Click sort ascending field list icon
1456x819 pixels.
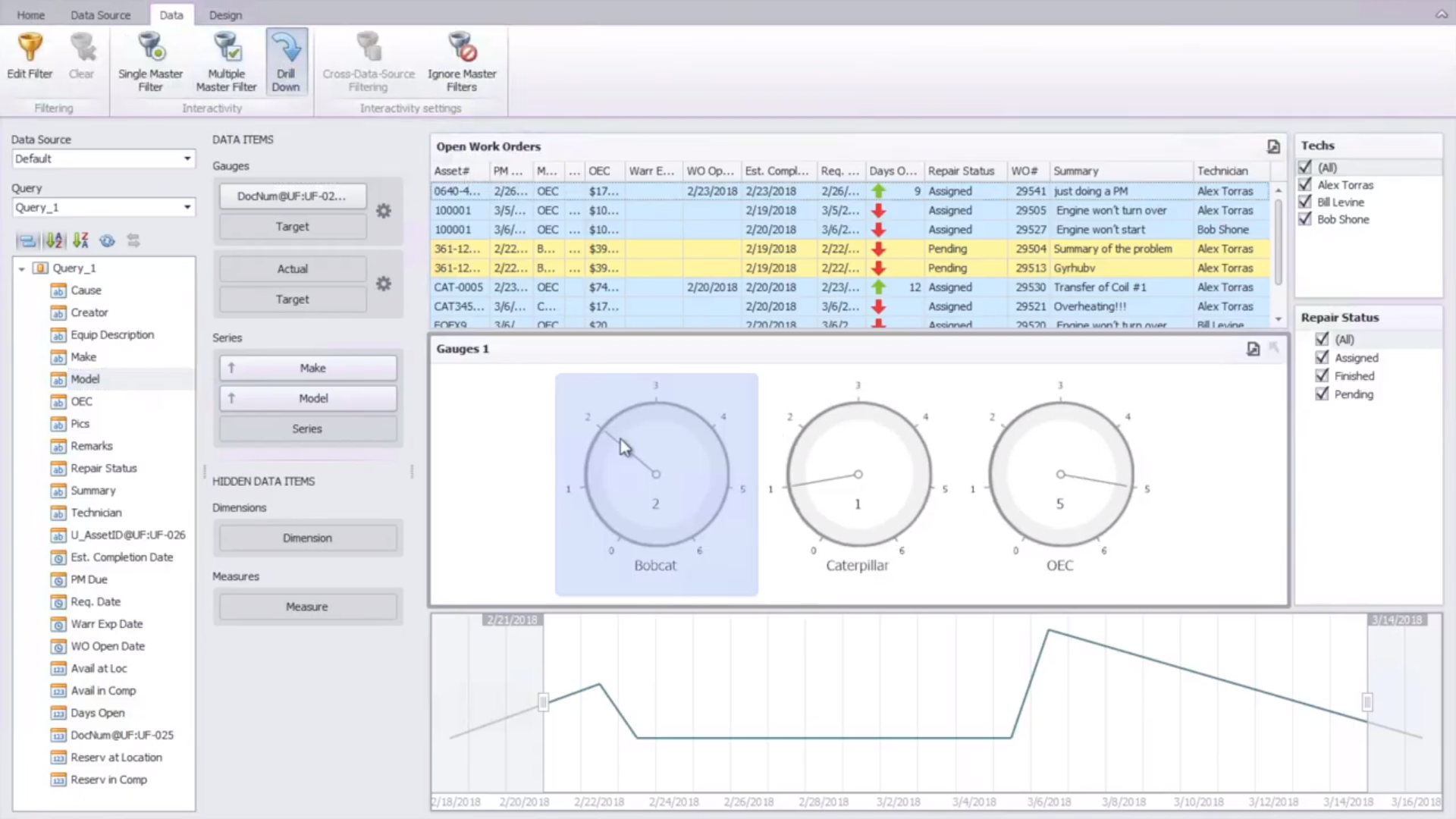click(54, 241)
